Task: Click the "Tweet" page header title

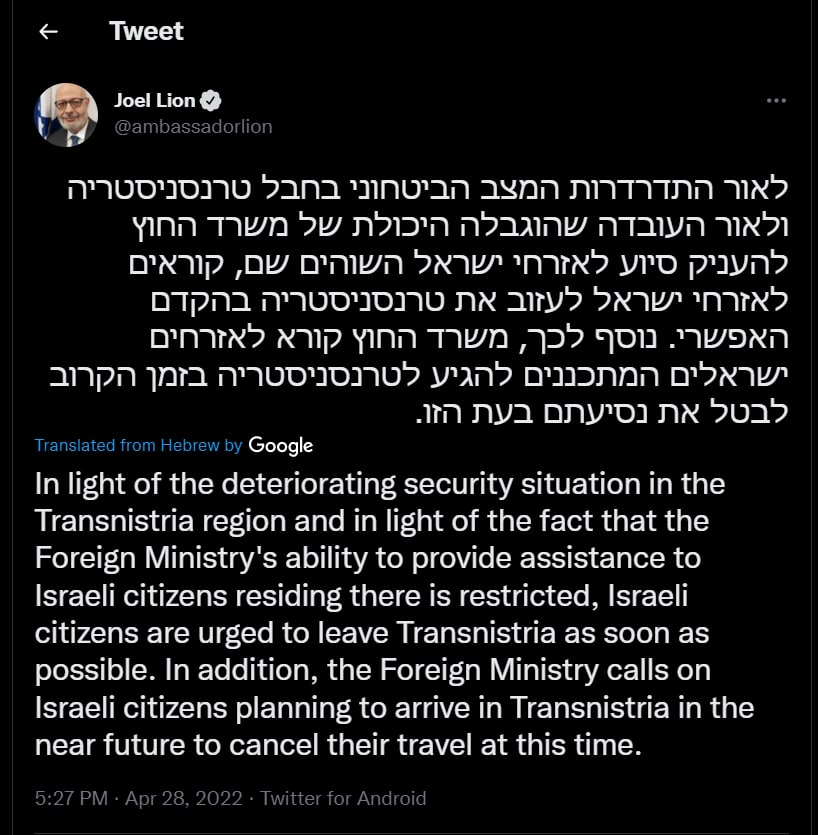Action: 146,31
